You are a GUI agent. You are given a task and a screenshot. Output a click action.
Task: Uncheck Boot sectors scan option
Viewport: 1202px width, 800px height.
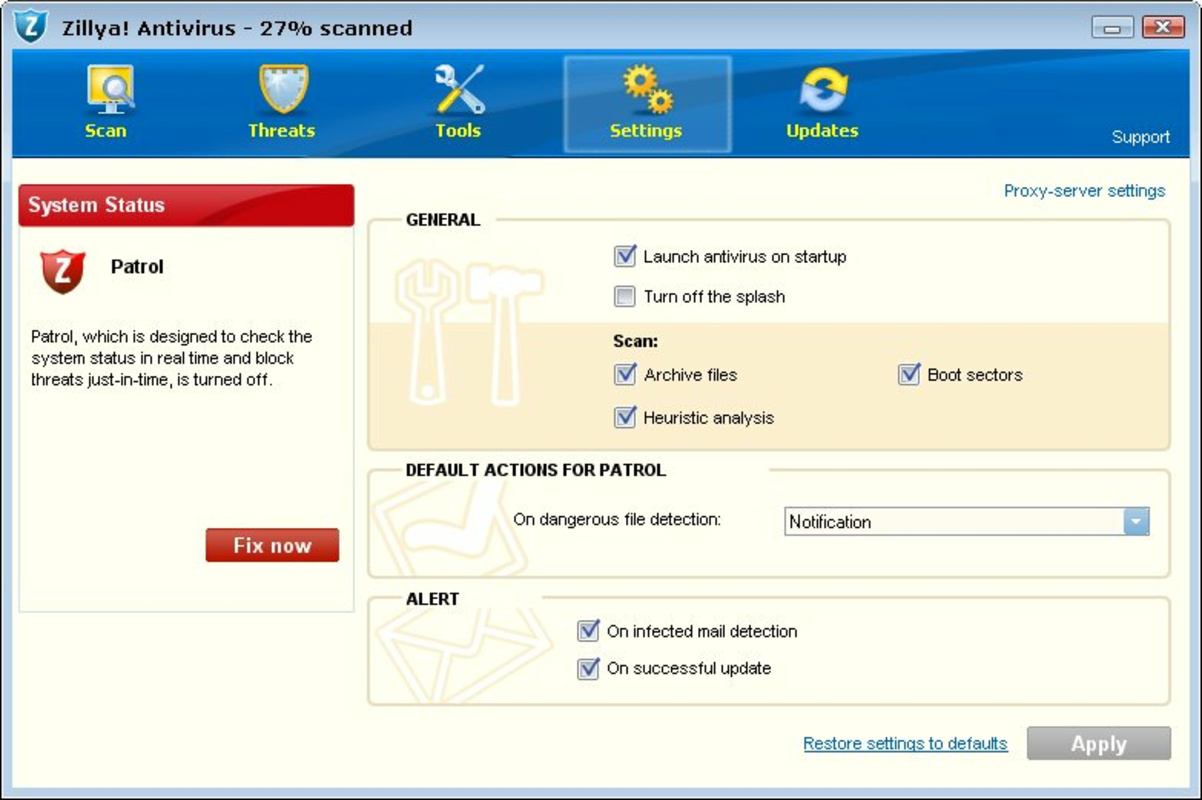pyautogui.click(x=909, y=374)
